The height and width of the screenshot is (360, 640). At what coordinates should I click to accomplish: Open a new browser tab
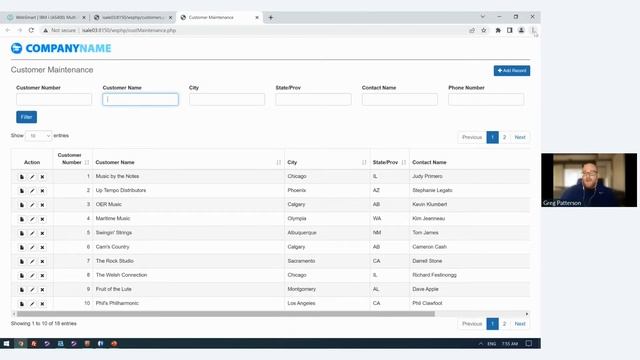[271, 18]
